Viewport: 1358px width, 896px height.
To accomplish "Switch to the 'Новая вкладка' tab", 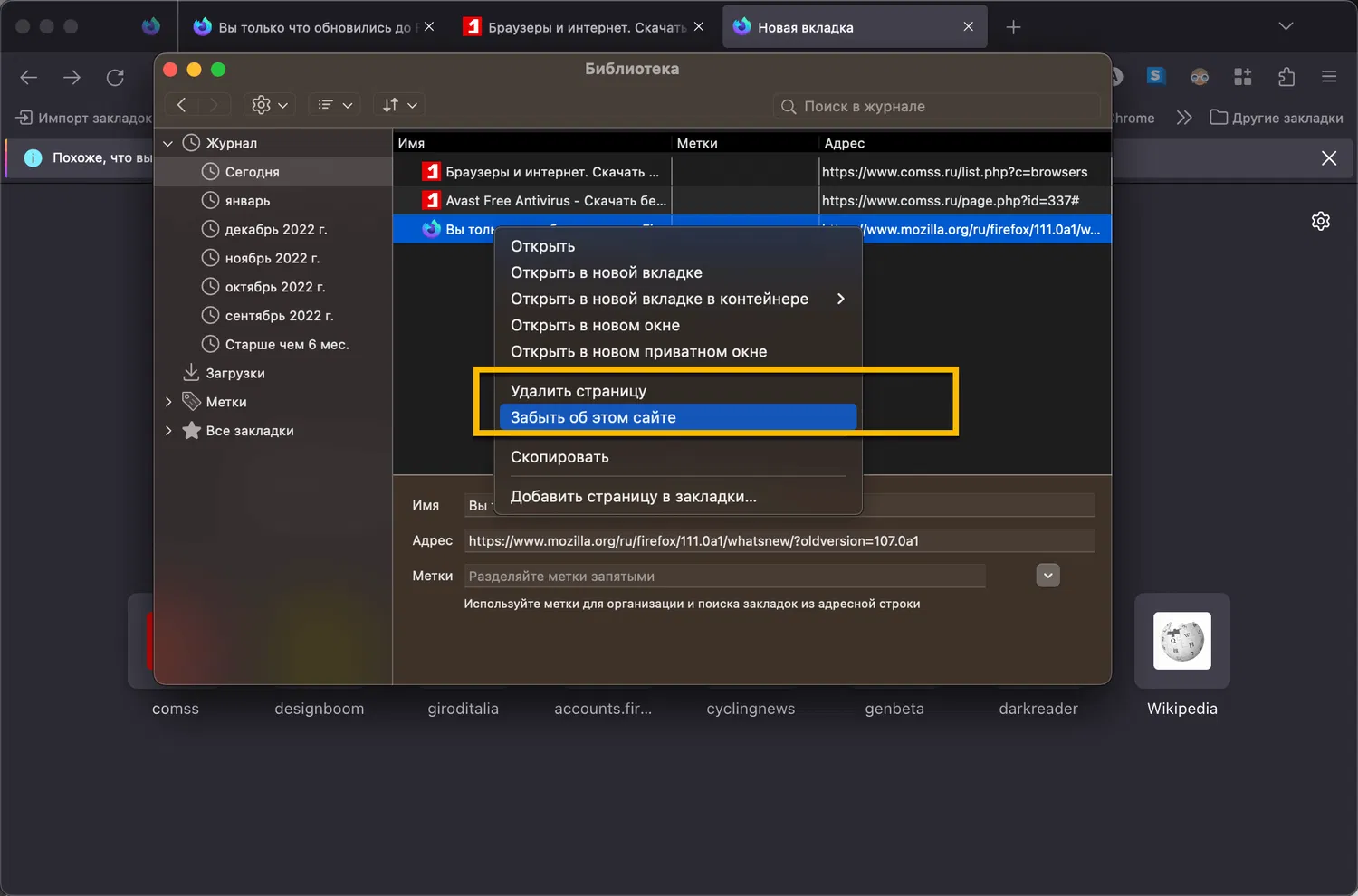I will click(x=855, y=27).
